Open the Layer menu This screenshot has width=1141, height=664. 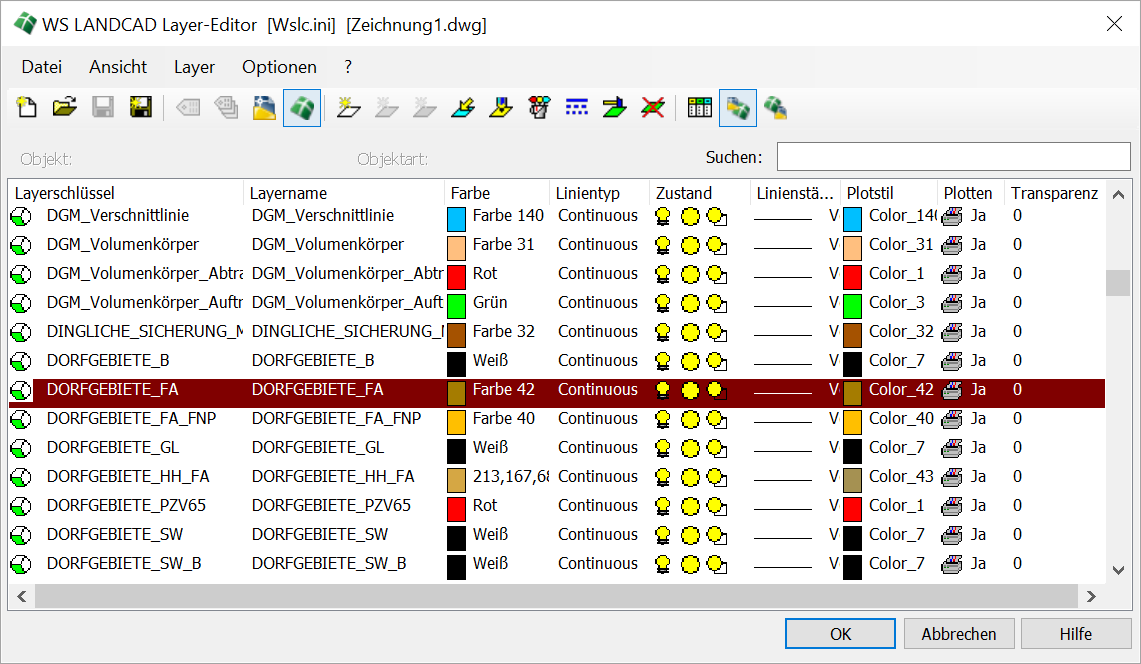coord(194,67)
